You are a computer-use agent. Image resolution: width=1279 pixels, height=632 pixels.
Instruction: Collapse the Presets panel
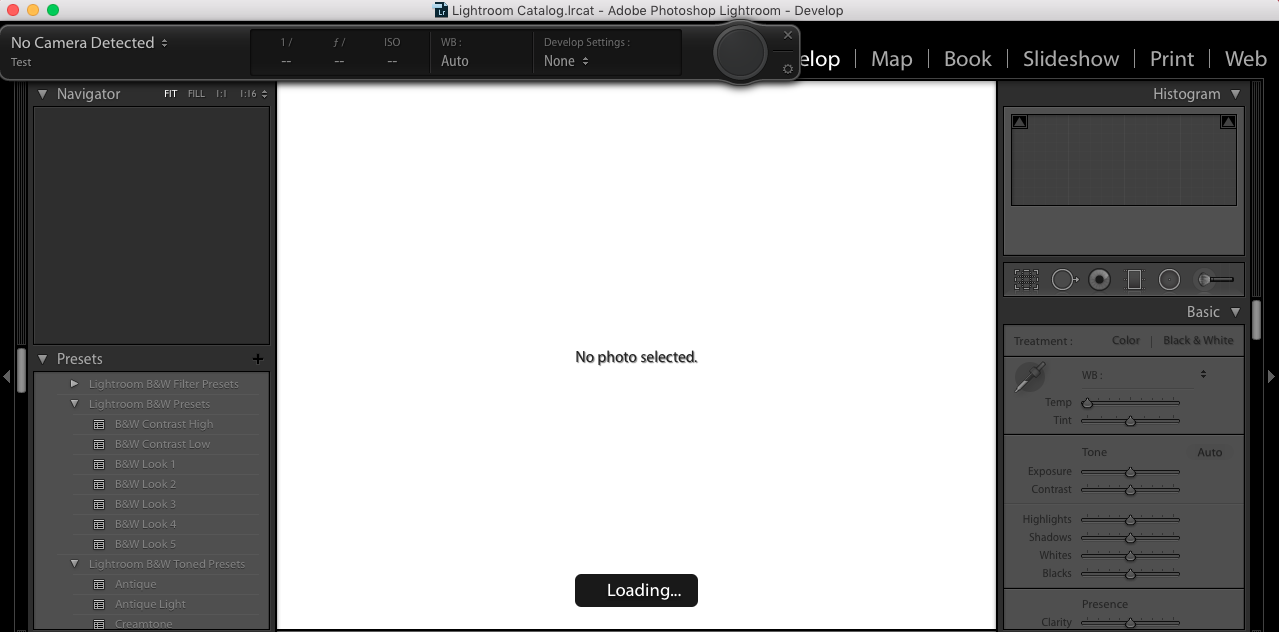[x=42, y=359]
